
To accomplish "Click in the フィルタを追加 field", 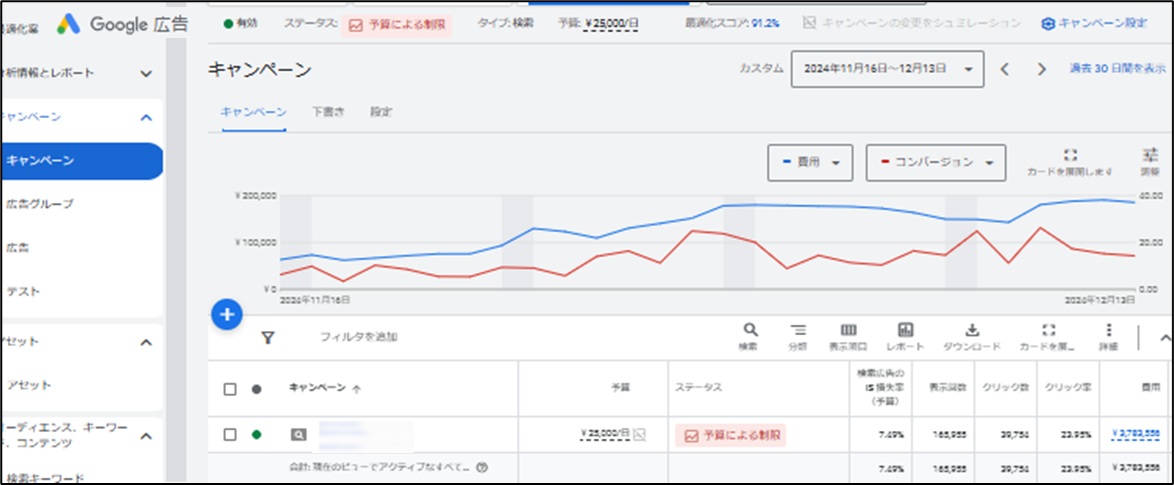I will pyautogui.click(x=360, y=337).
